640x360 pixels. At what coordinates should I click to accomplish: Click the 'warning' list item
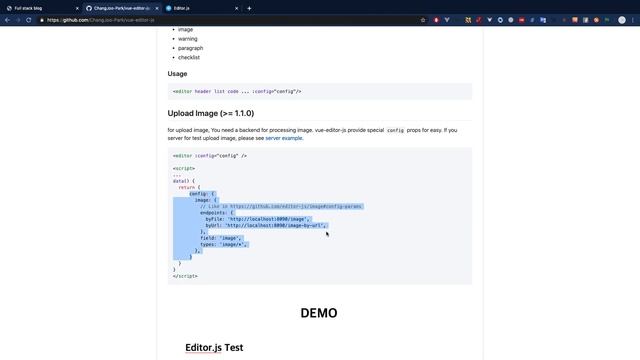187,39
